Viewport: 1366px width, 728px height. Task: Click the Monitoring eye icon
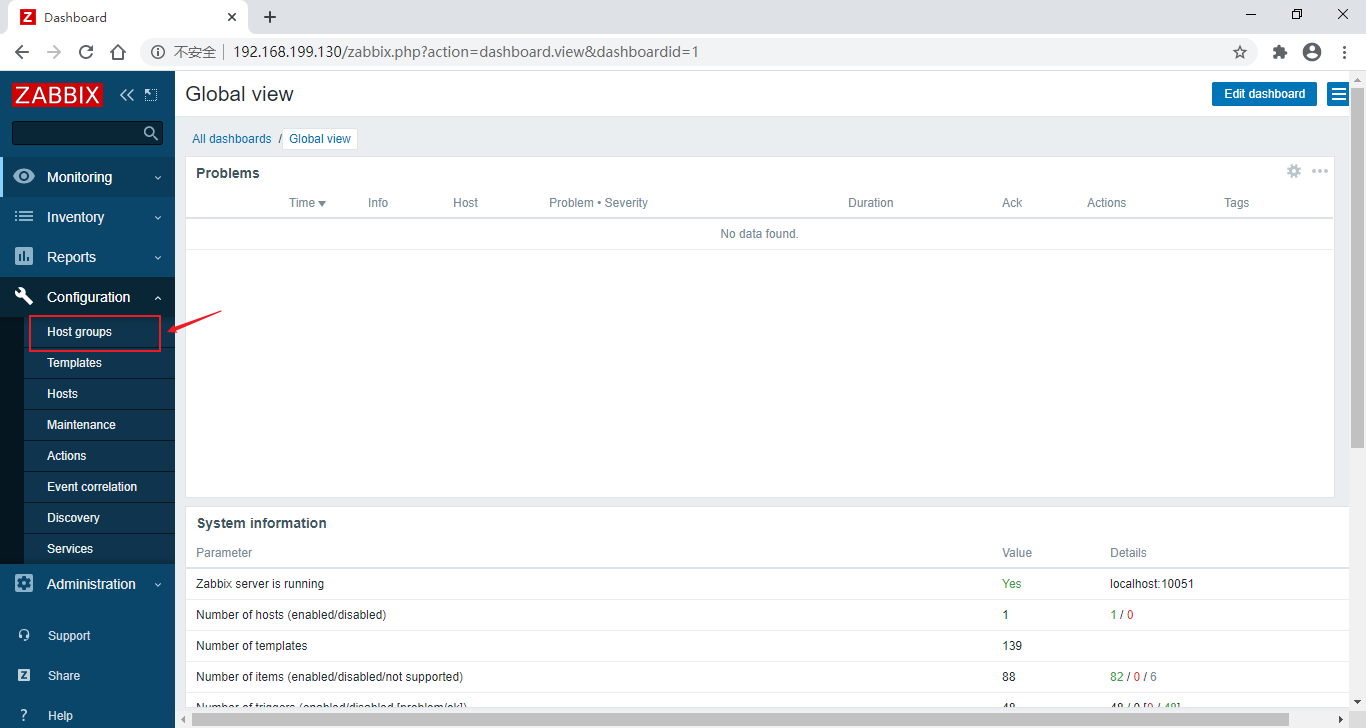click(x=24, y=176)
